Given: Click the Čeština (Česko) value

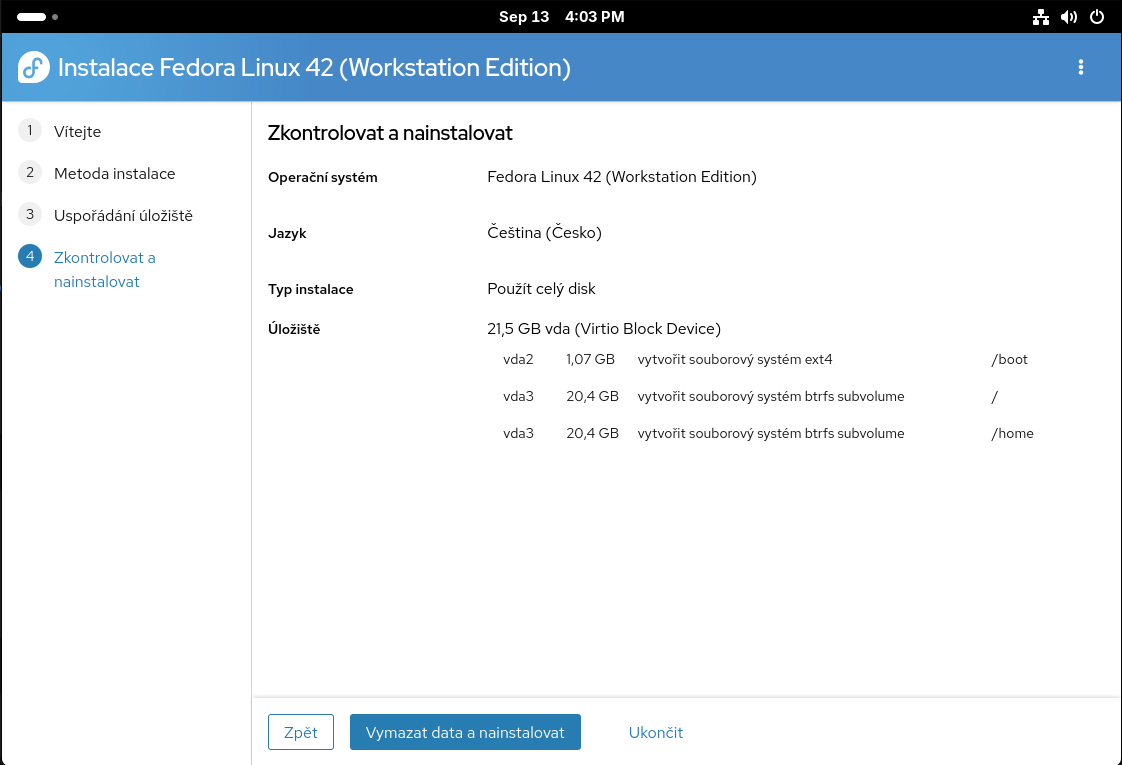Looking at the screenshot, I should click(545, 233).
